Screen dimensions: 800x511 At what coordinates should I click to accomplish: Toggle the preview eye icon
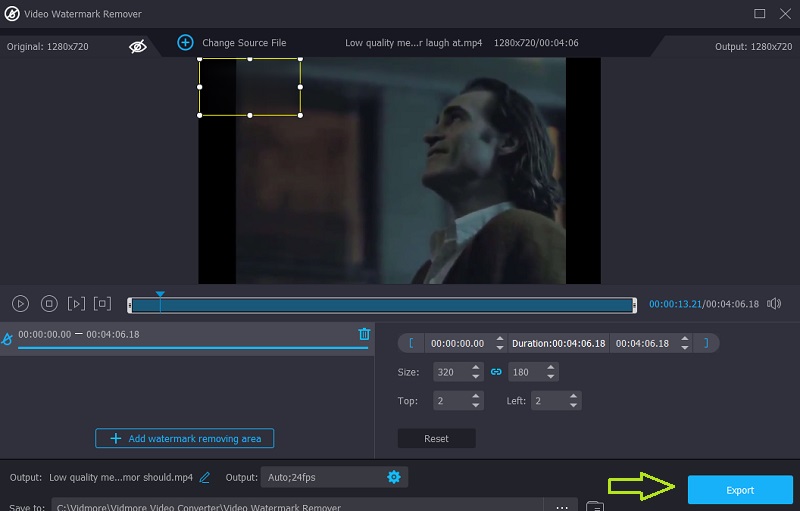(138, 46)
